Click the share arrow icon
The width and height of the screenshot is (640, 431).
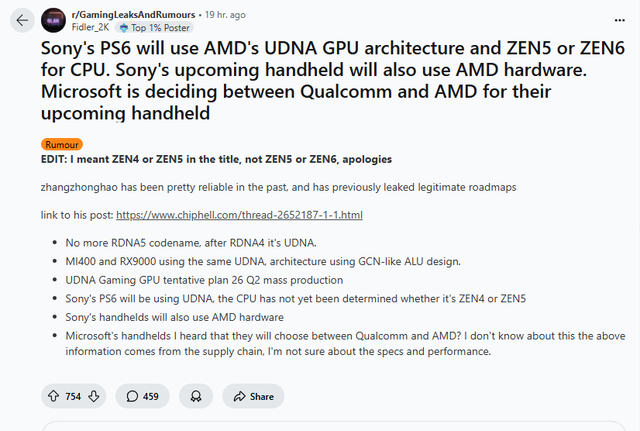239,396
